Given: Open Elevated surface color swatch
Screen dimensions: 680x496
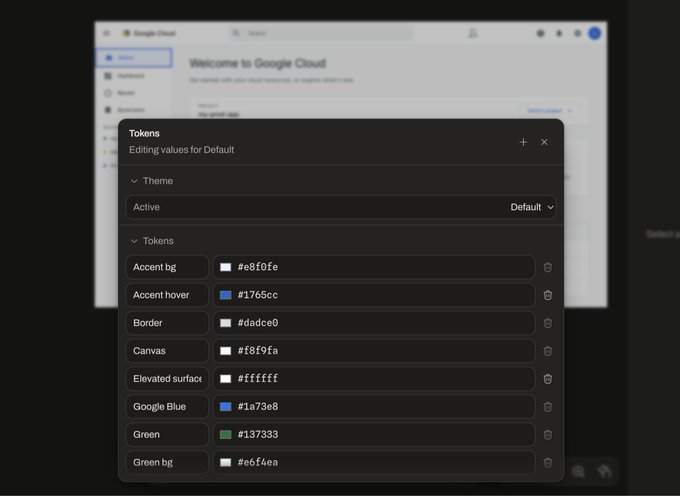Looking at the screenshot, I should 226,379.
